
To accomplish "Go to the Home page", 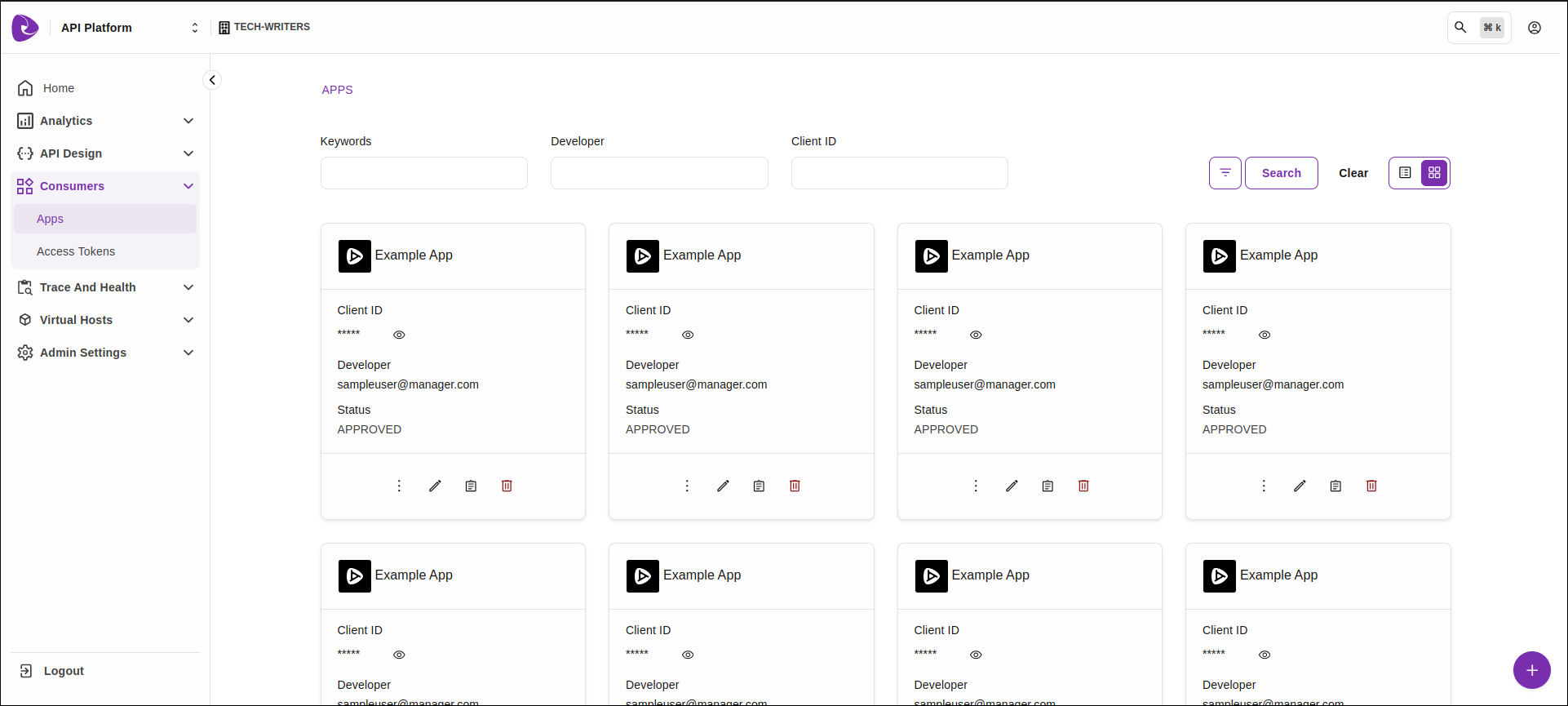I will click(59, 88).
